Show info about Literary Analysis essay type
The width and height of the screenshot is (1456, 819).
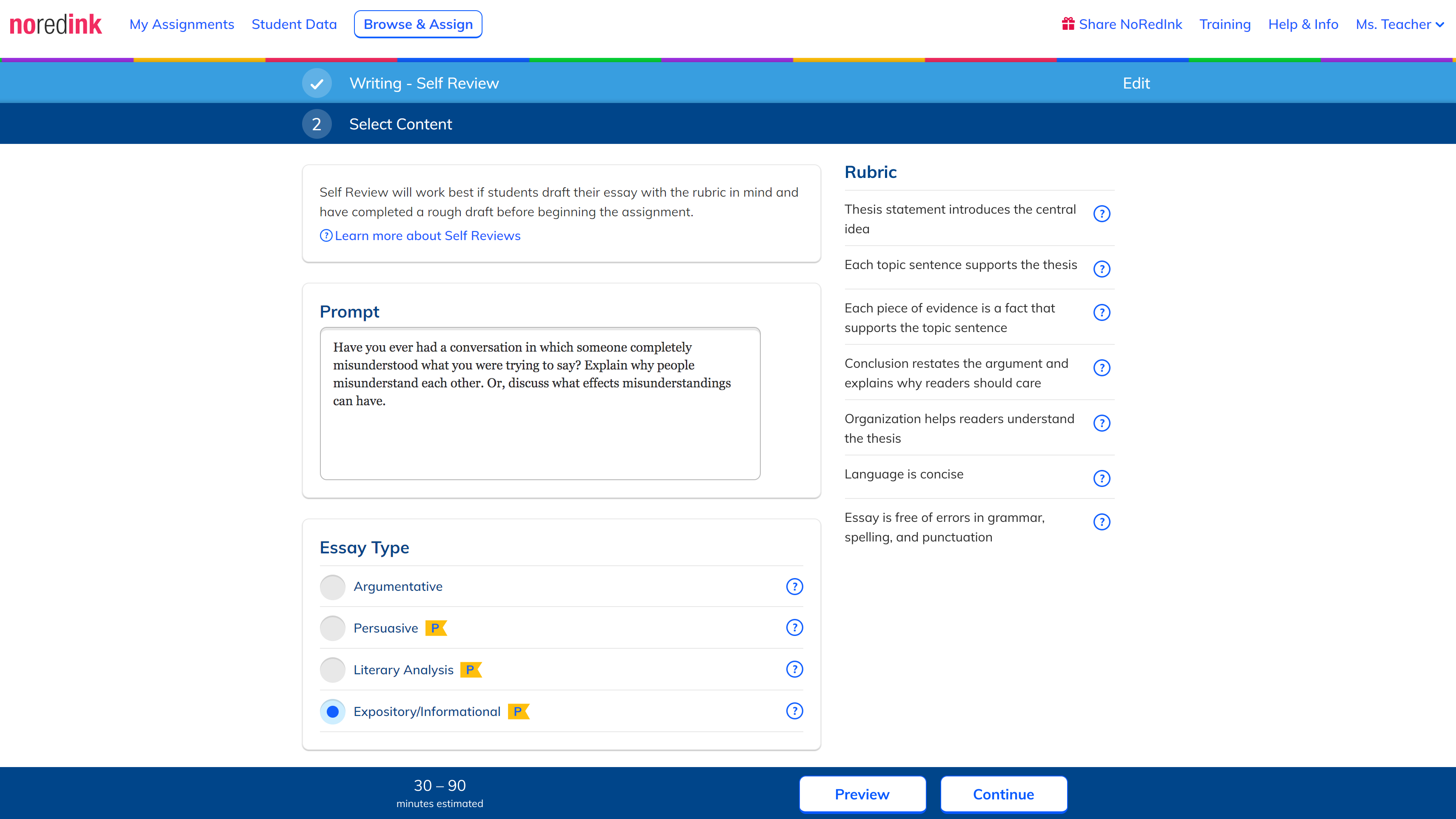pyautogui.click(x=794, y=670)
